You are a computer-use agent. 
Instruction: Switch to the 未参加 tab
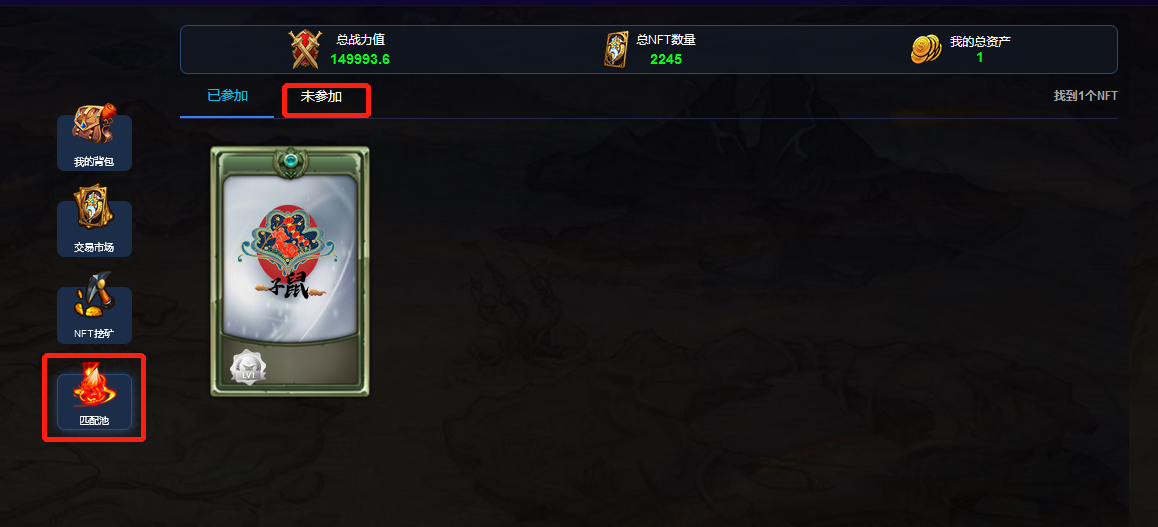321,96
